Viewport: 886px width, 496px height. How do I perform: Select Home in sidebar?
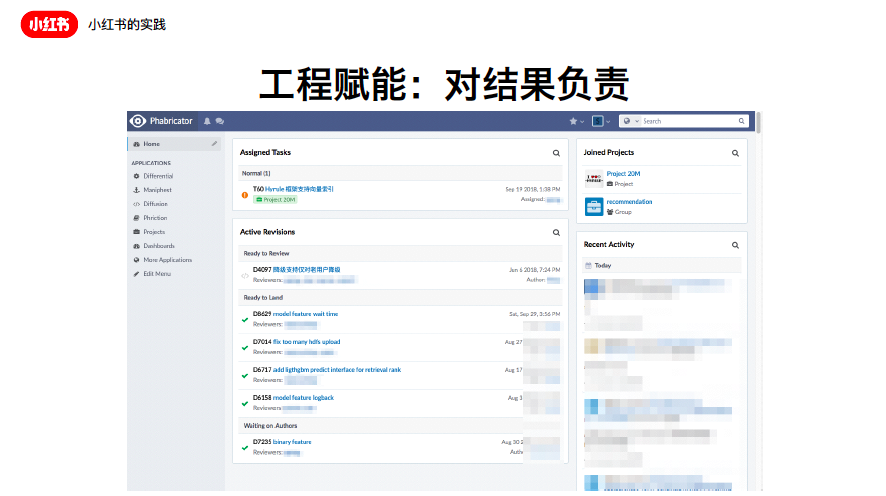point(173,144)
